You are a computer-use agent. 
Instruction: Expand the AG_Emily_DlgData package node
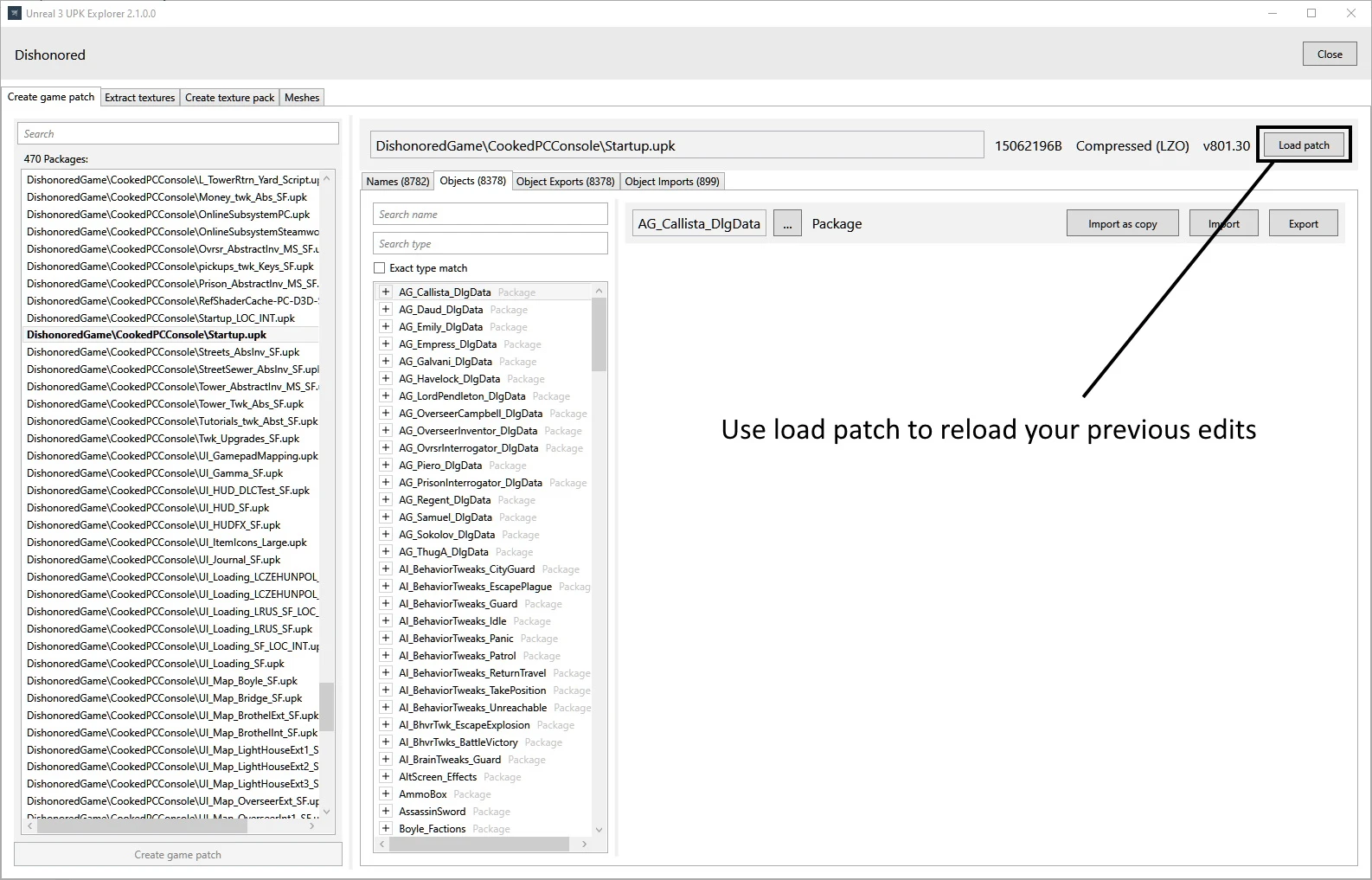tap(386, 327)
